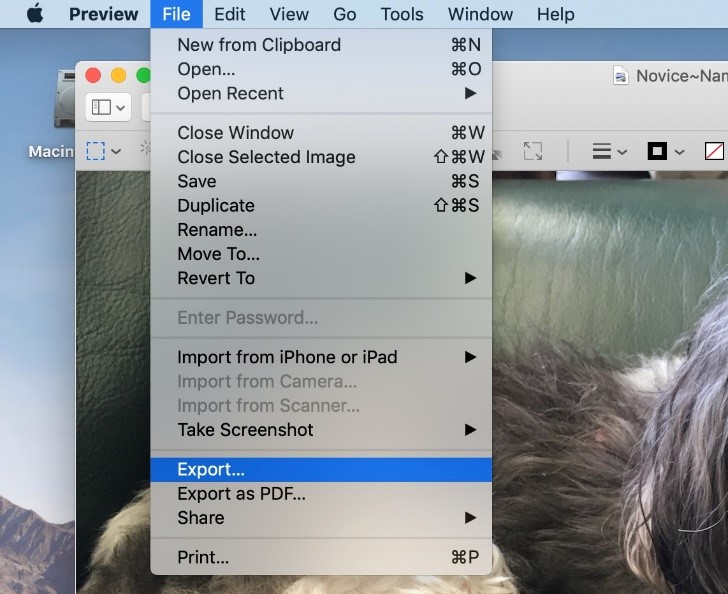Close the File menu in menu bar
Screen dimensions: 728x594
click(x=176, y=14)
